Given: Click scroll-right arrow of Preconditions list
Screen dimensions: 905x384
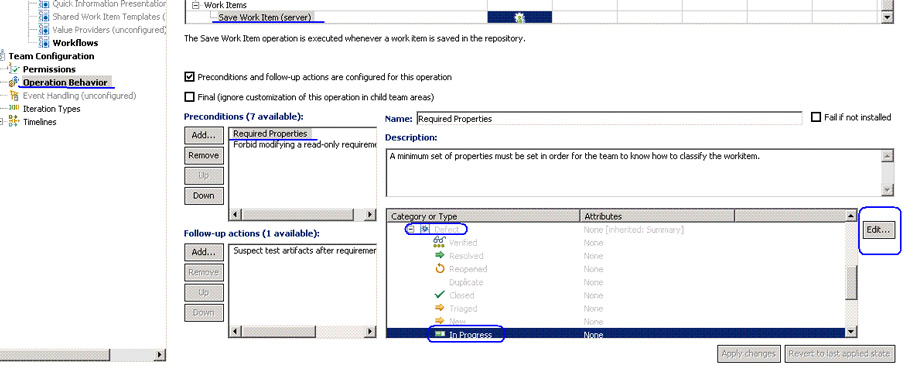Looking at the screenshot, I should tap(371, 214).
